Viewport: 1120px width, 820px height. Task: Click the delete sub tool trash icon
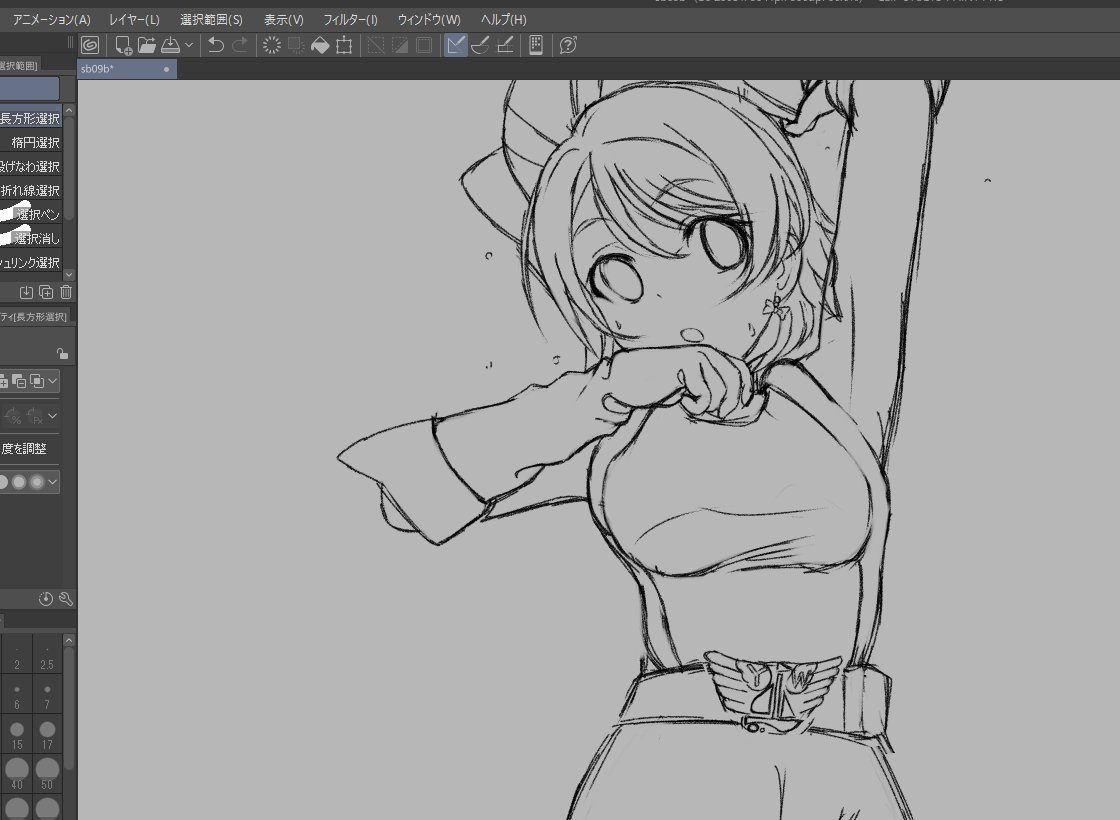tap(66, 292)
